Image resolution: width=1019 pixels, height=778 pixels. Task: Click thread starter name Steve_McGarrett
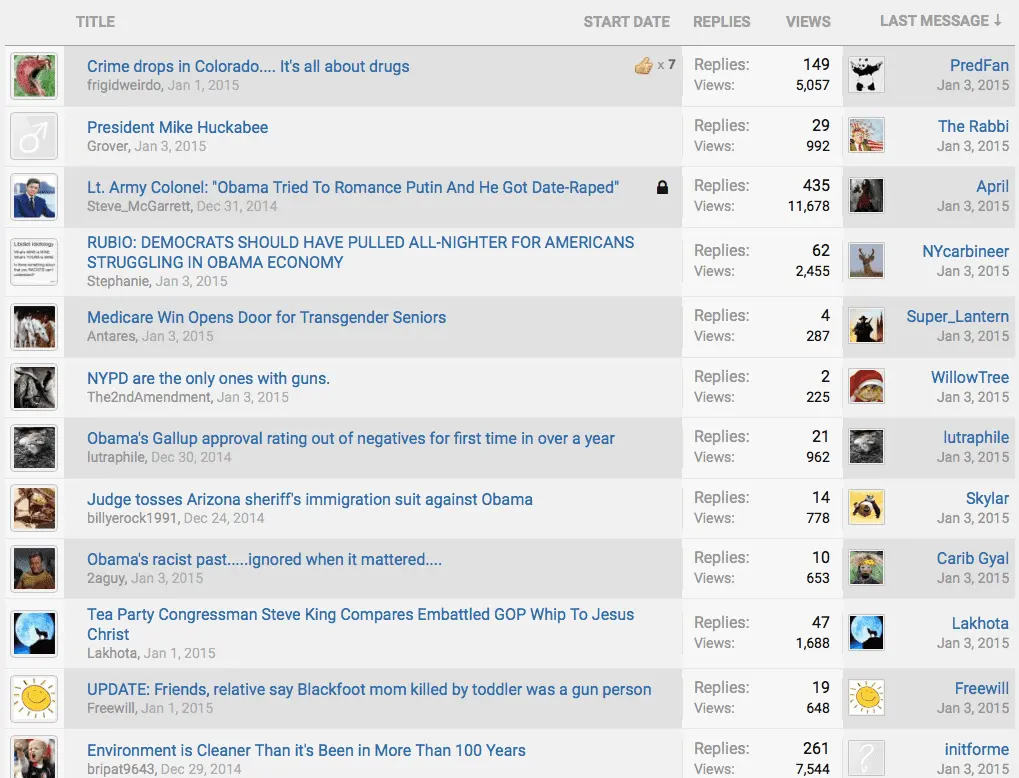(139, 206)
